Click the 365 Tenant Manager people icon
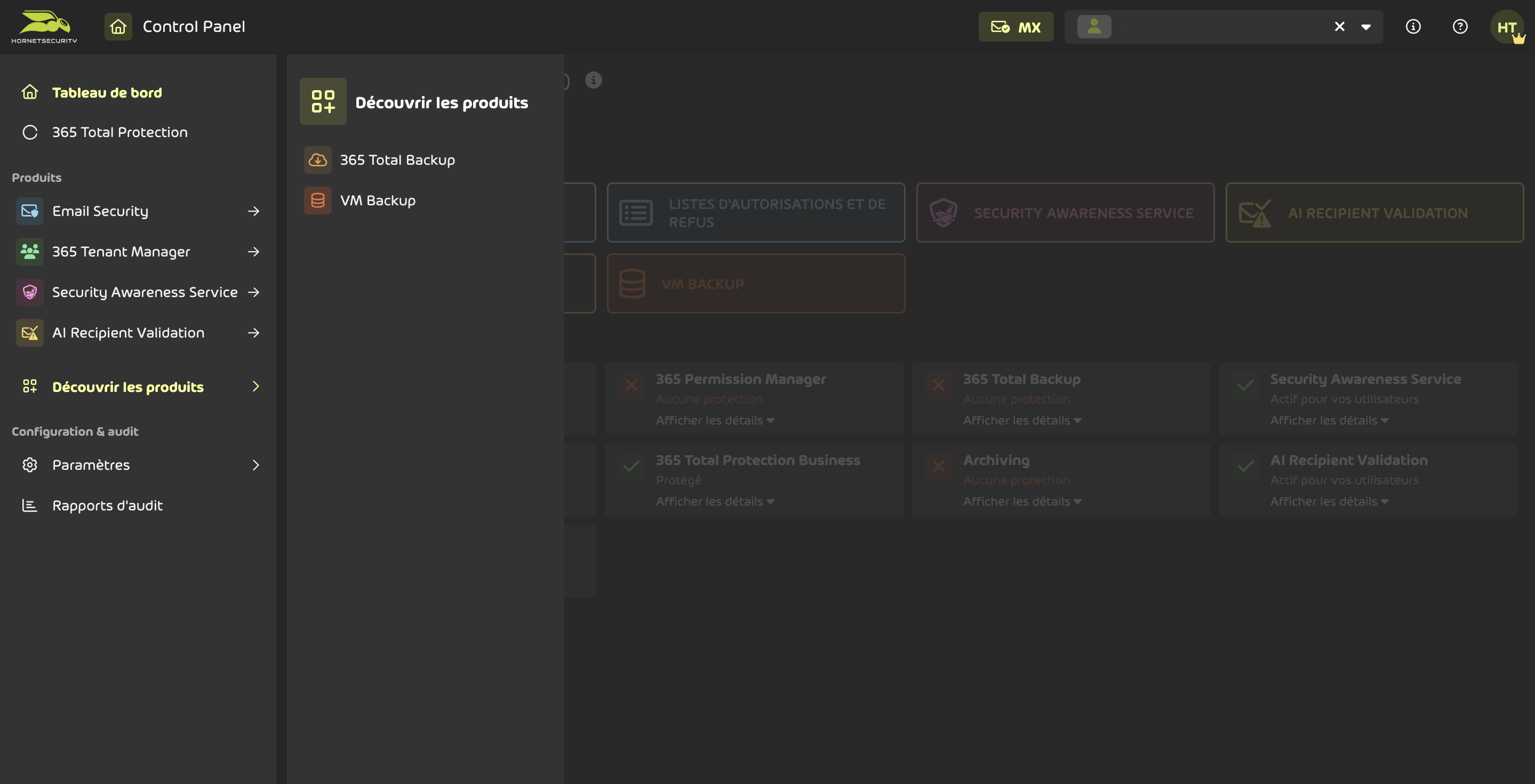This screenshot has height=784, width=1535. [30, 251]
